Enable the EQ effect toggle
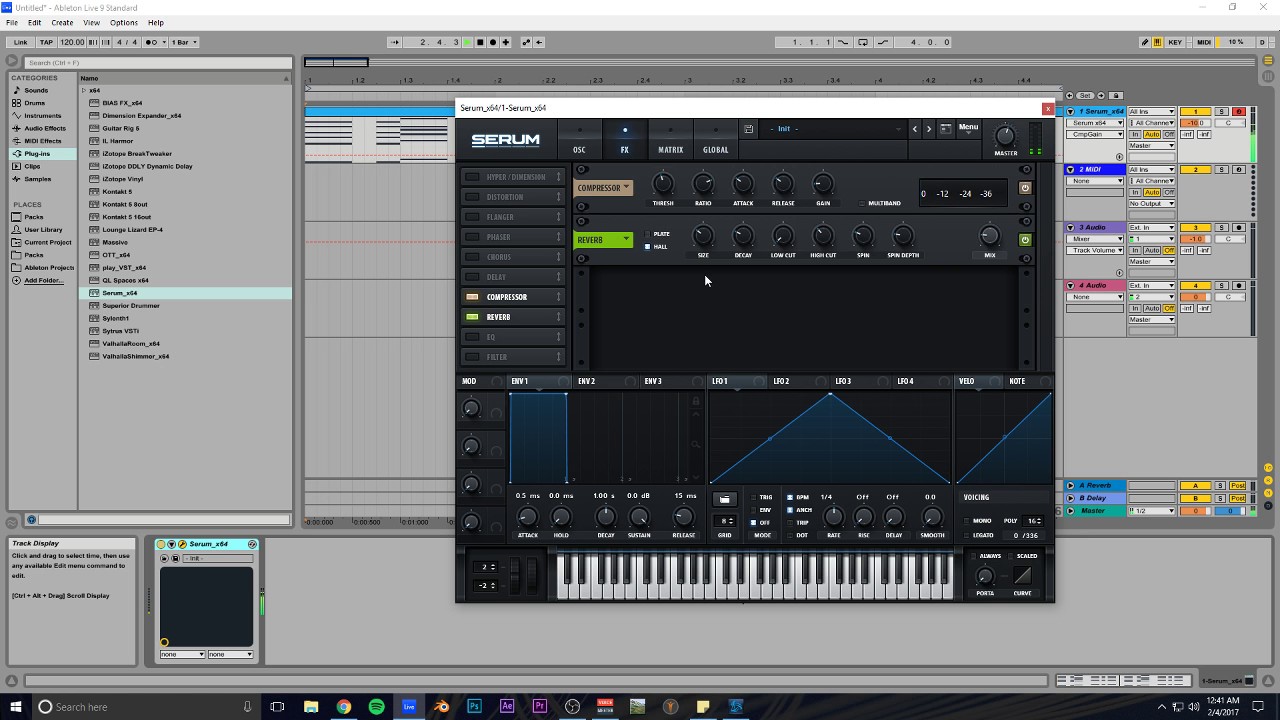Viewport: 1280px width, 720px height. point(472,337)
